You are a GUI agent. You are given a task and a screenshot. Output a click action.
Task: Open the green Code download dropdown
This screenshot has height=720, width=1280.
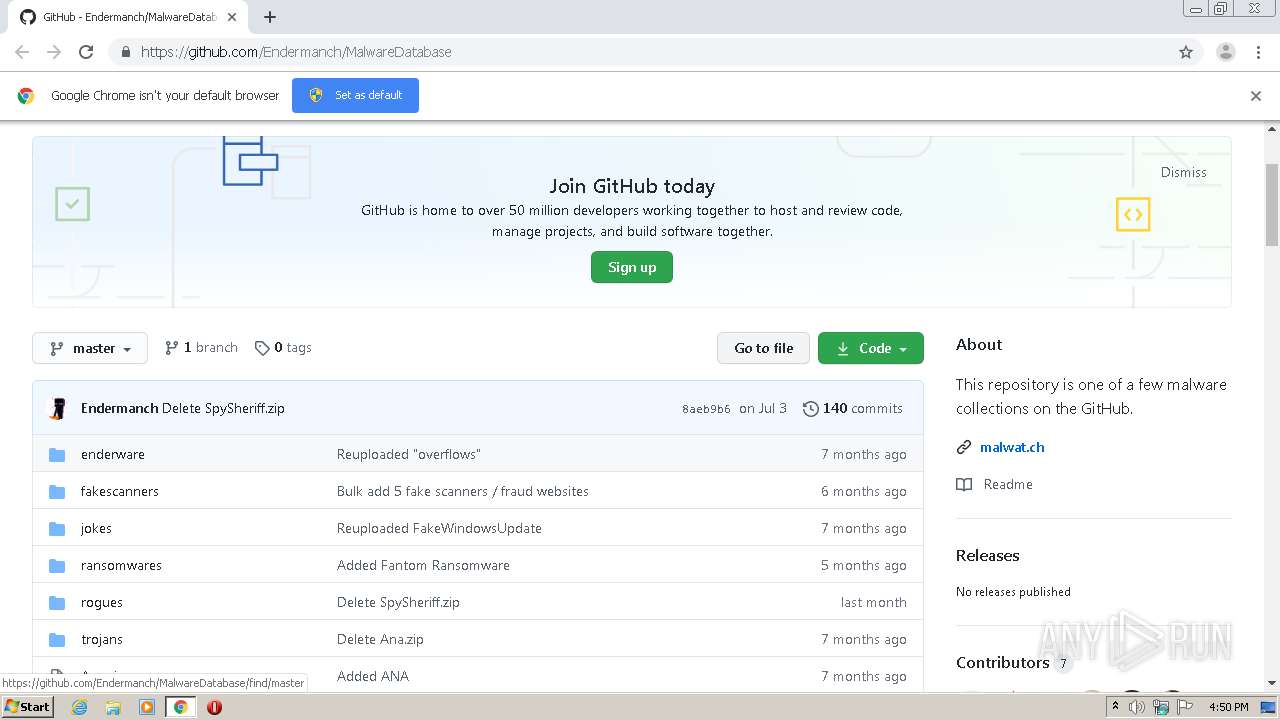click(x=870, y=348)
